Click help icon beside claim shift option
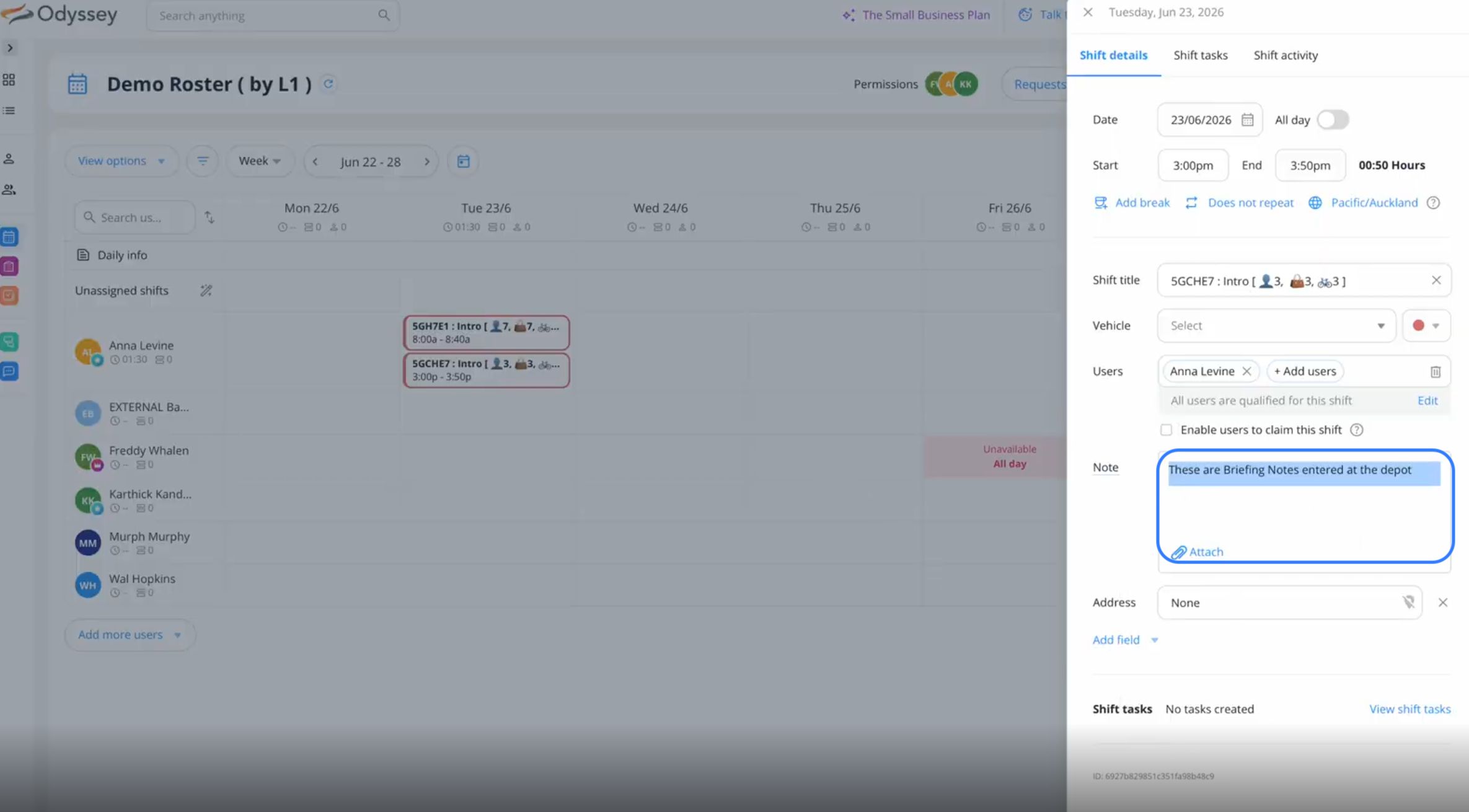This screenshot has width=1469, height=812. point(1356,430)
